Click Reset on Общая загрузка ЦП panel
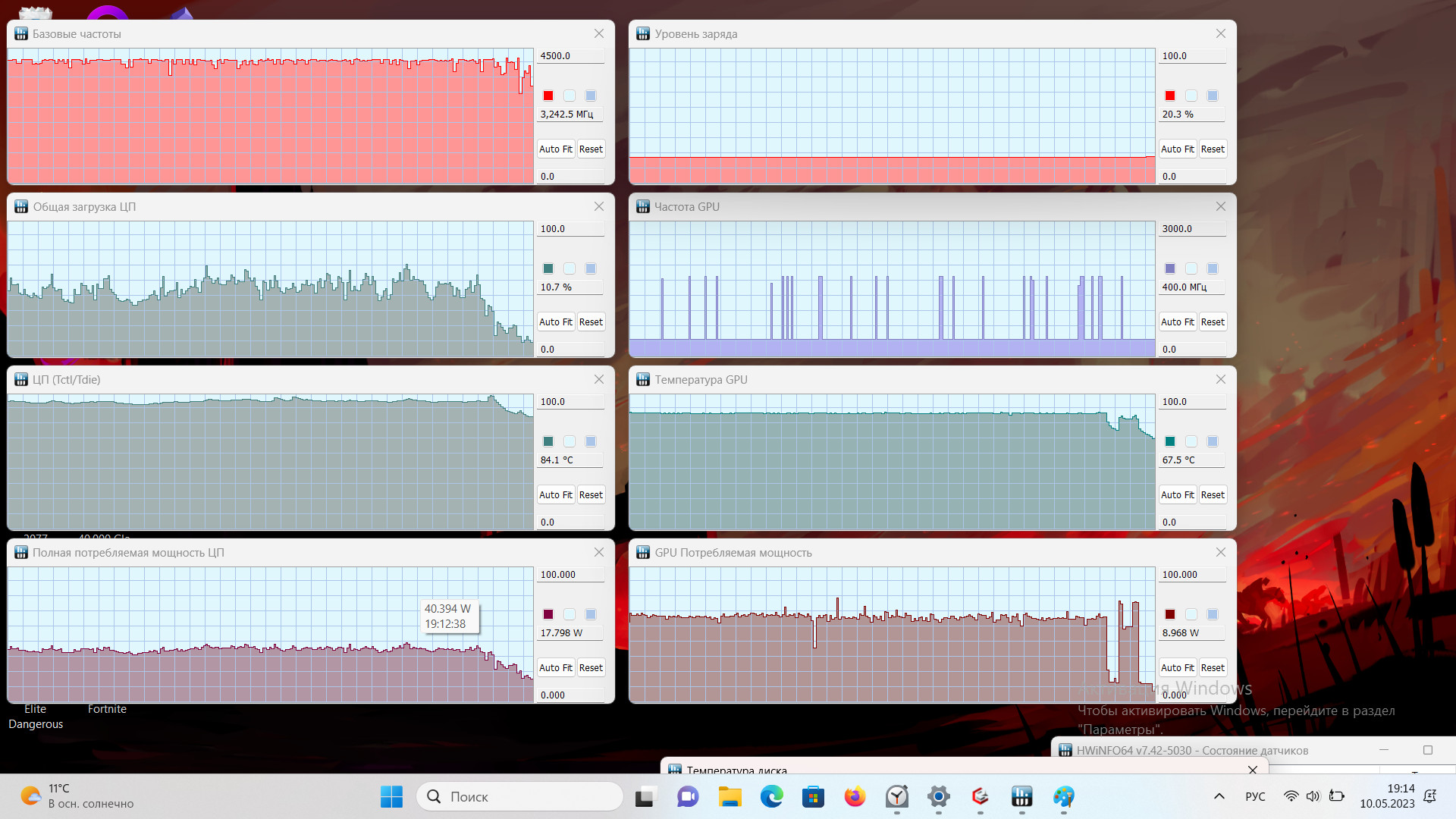Screen dimensions: 1456x819 pos(591,321)
